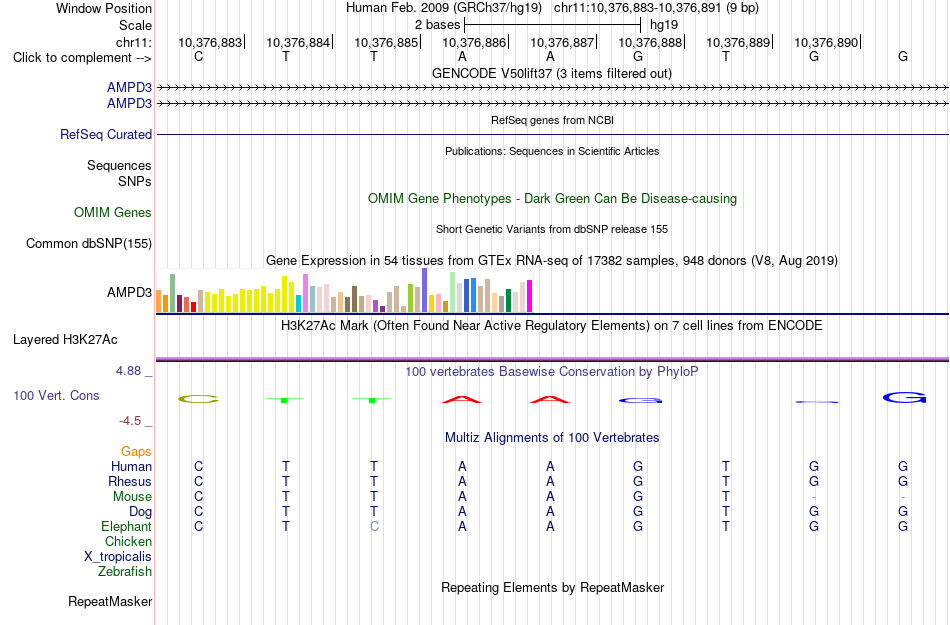Click the Gaps row label

tap(136, 452)
